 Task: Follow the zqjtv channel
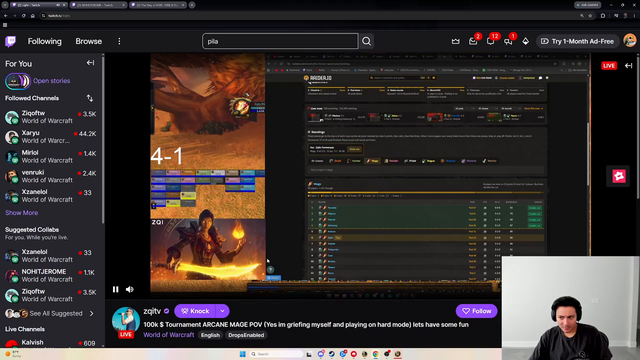click(x=477, y=311)
